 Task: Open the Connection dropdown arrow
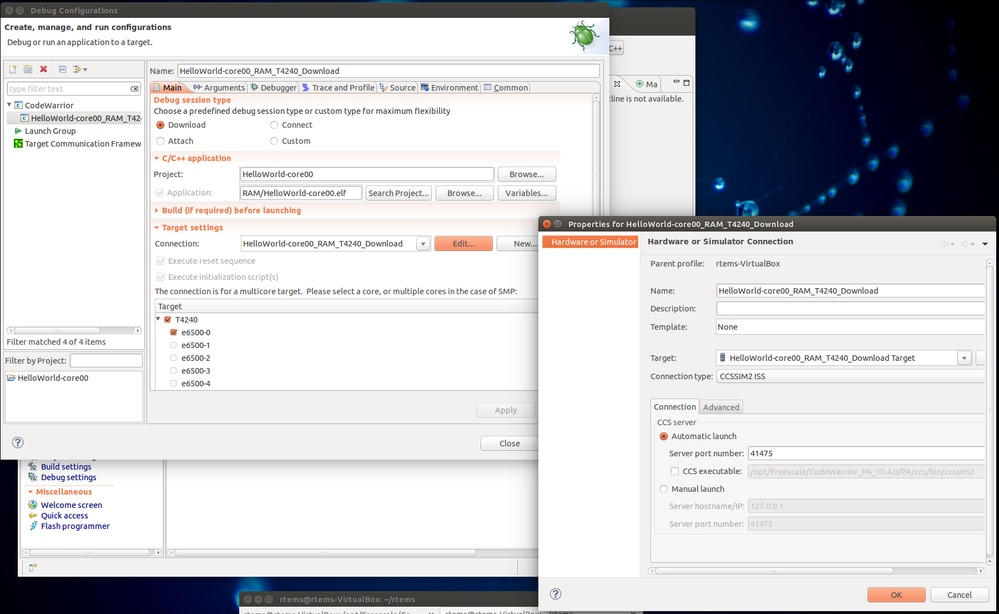423,244
